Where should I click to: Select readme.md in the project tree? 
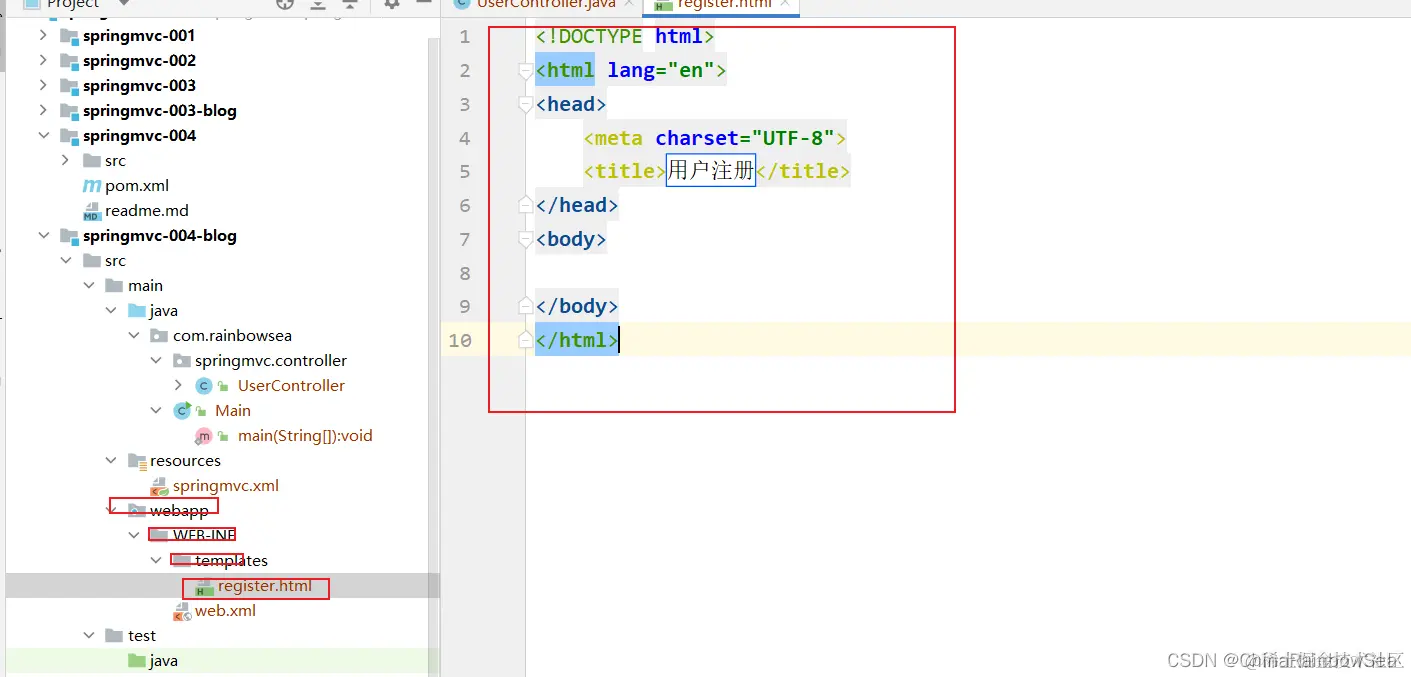(147, 210)
